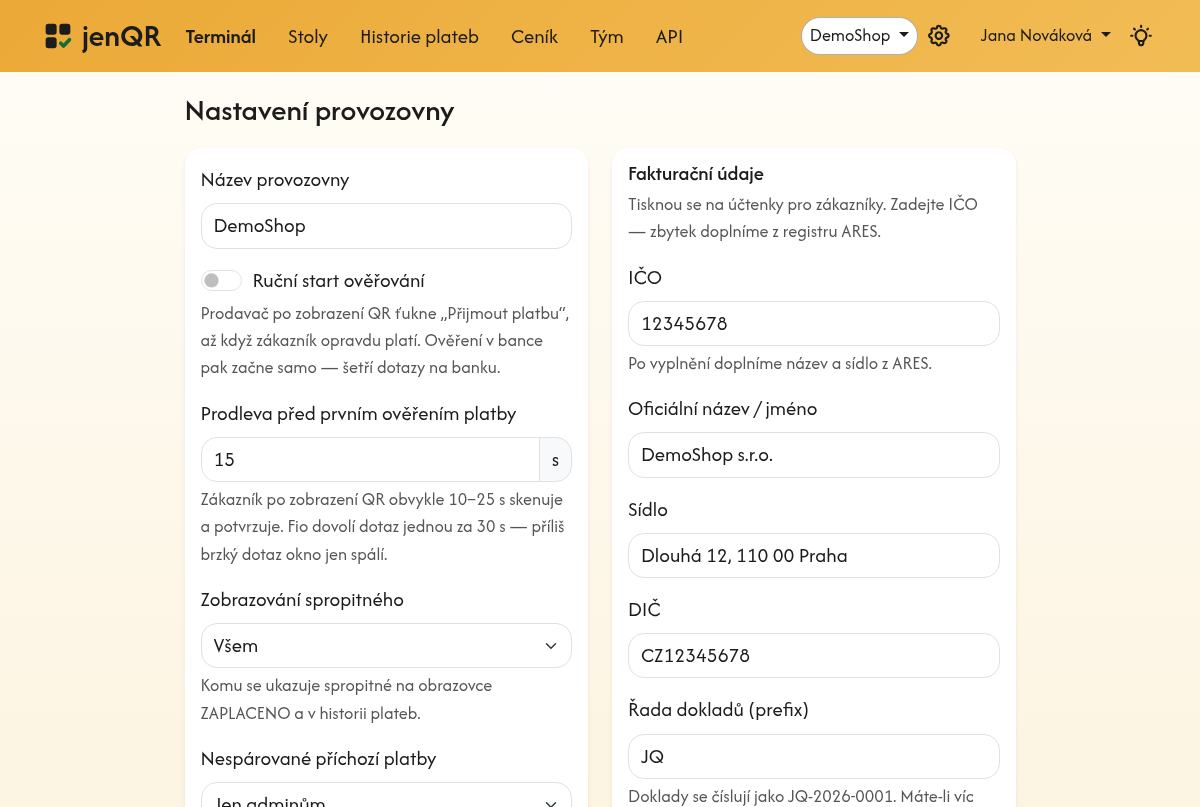Open the Terminál tab
Screen dimensions: 1200x807
pos(221,37)
